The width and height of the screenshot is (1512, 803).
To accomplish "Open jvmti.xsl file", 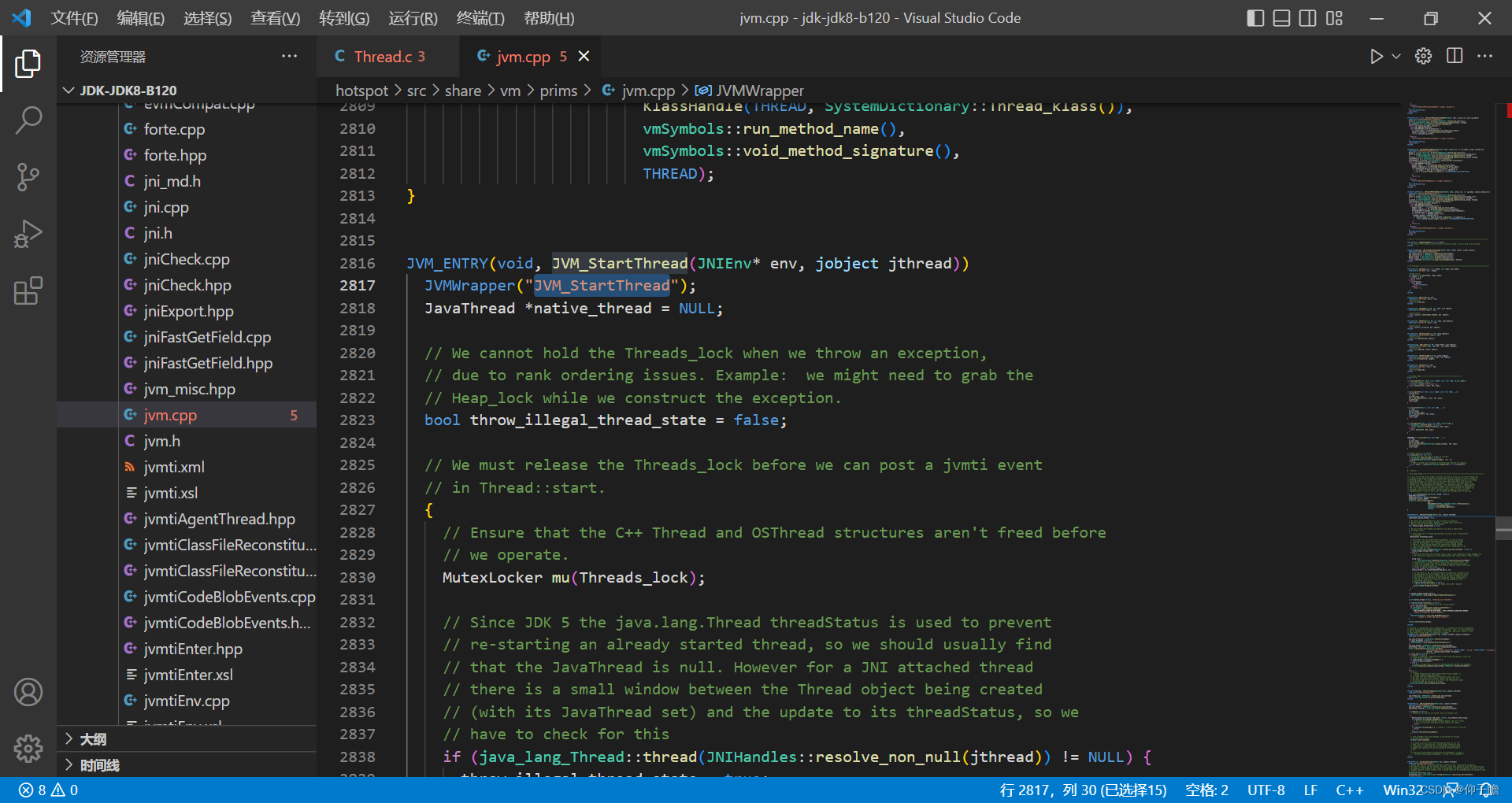I will [187, 493].
